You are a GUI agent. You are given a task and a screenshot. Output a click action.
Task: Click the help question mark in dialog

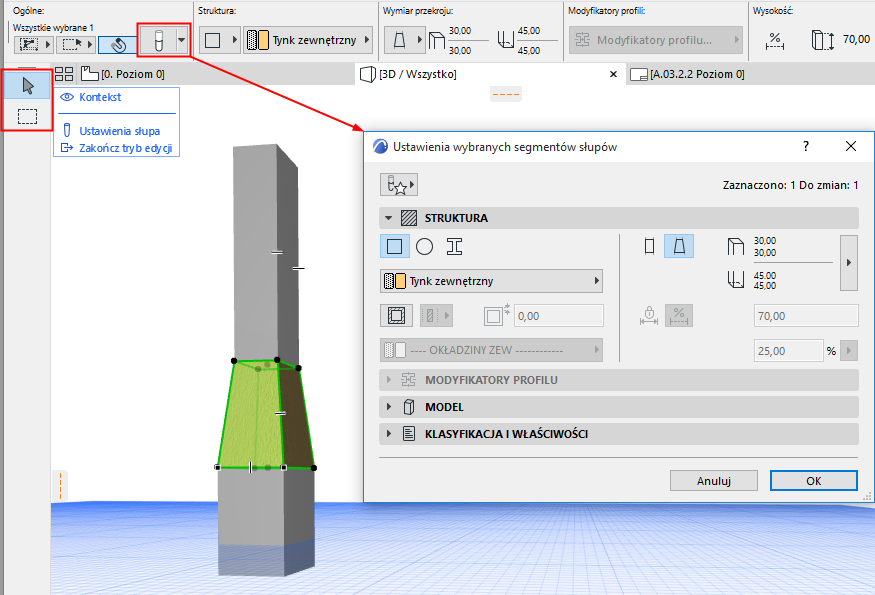point(806,146)
